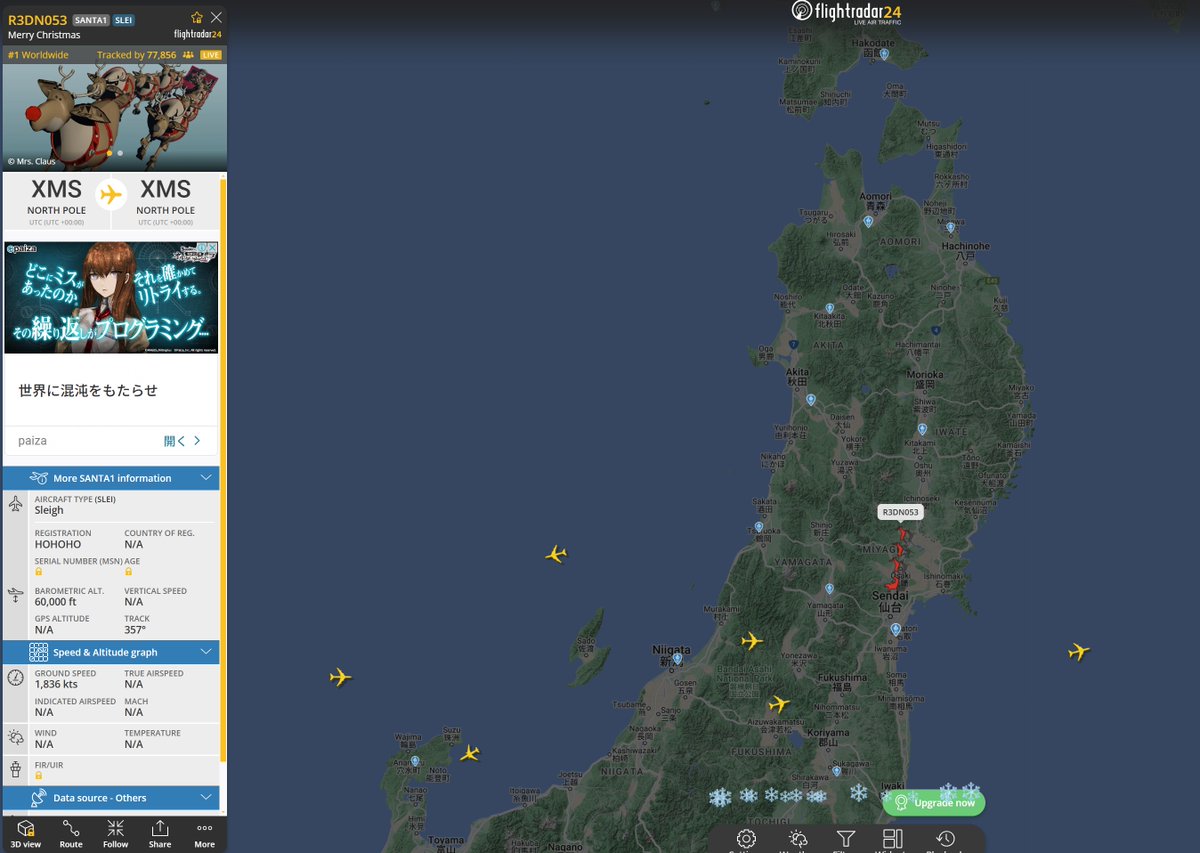Collapse the Speed & Altitude graph section
The width and height of the screenshot is (1200, 853).
[x=111, y=652]
